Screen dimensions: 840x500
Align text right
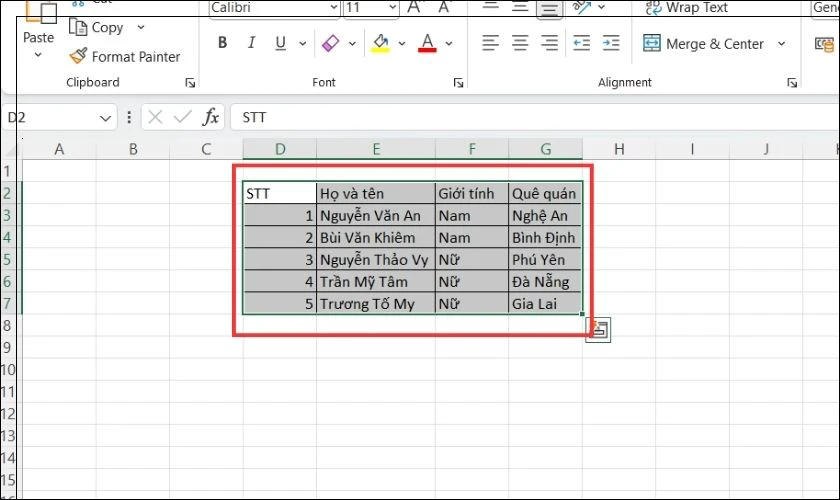tap(549, 43)
